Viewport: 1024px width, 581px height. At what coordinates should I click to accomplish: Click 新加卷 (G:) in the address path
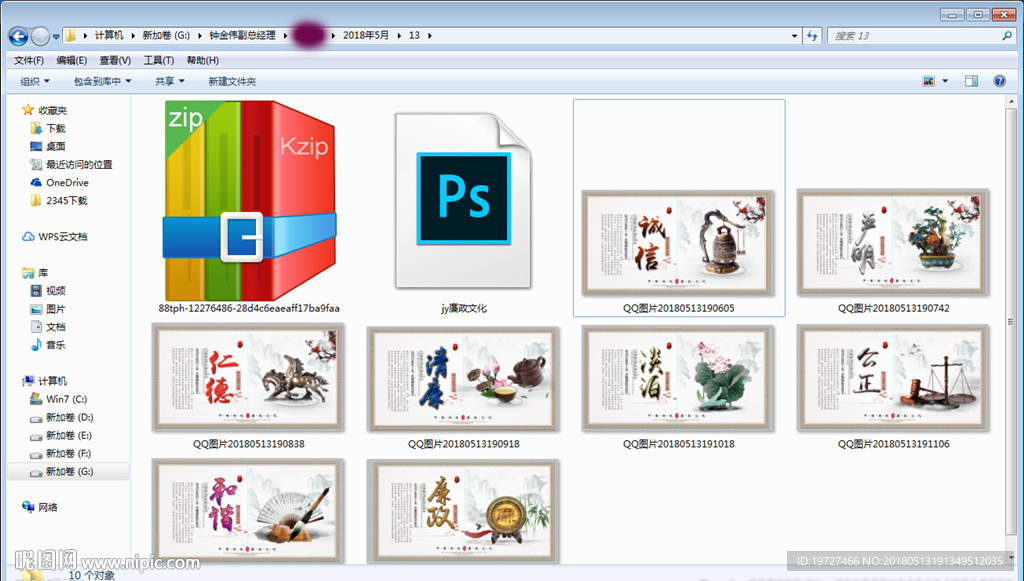click(166, 35)
